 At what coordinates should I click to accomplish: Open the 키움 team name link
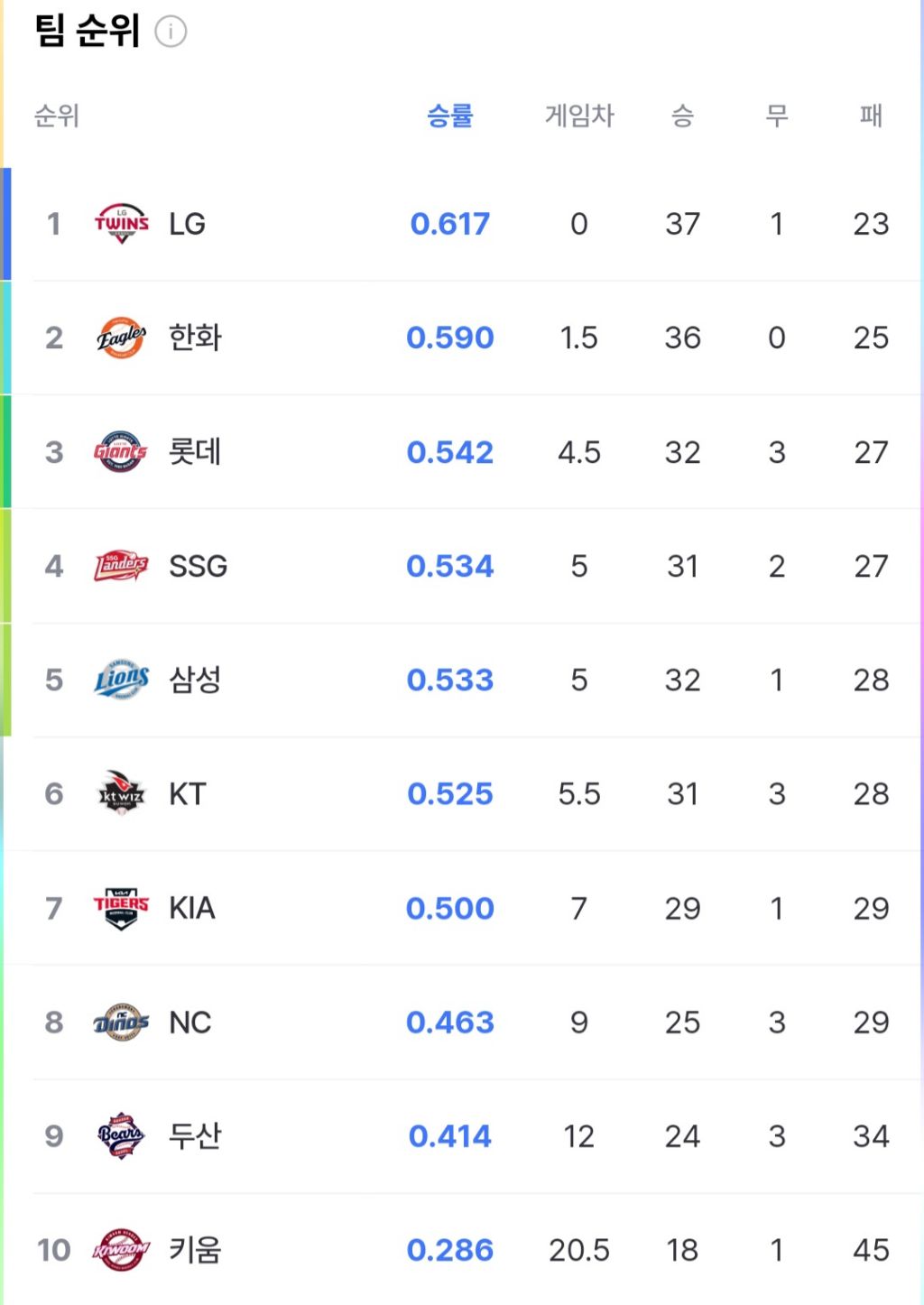point(195,1250)
